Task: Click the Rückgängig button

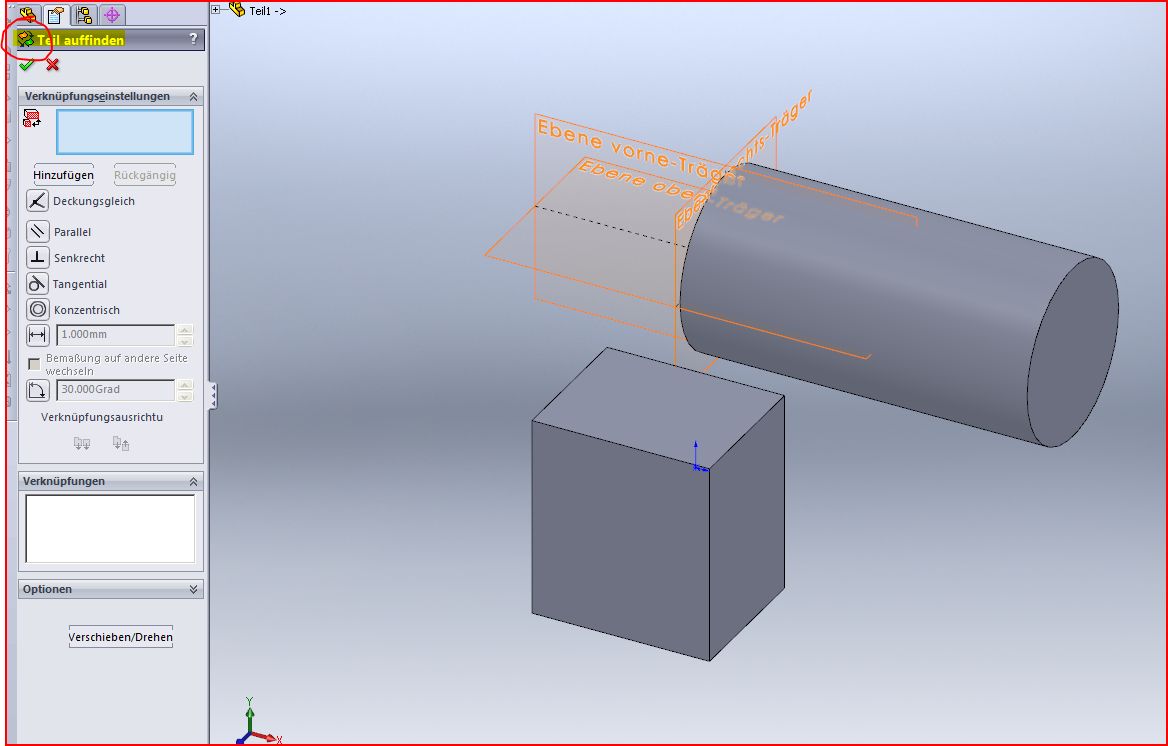Action: click(x=145, y=175)
